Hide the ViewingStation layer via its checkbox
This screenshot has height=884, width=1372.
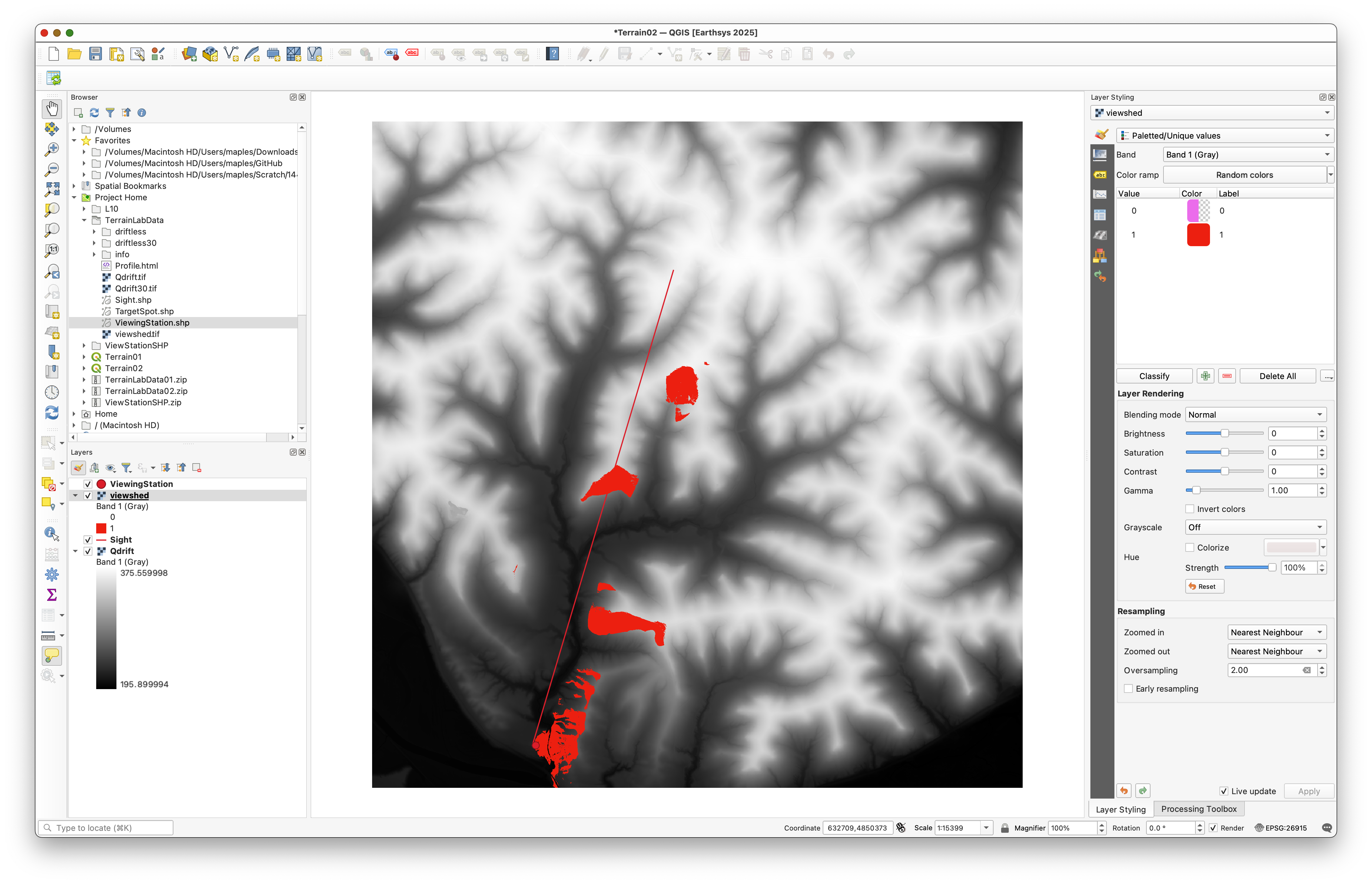pos(88,484)
